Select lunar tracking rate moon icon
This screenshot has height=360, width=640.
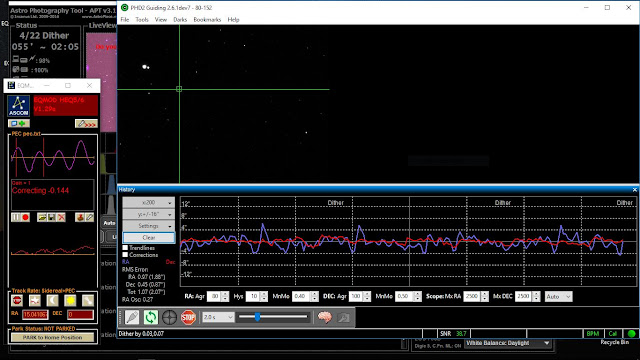pyautogui.click(x=52, y=301)
